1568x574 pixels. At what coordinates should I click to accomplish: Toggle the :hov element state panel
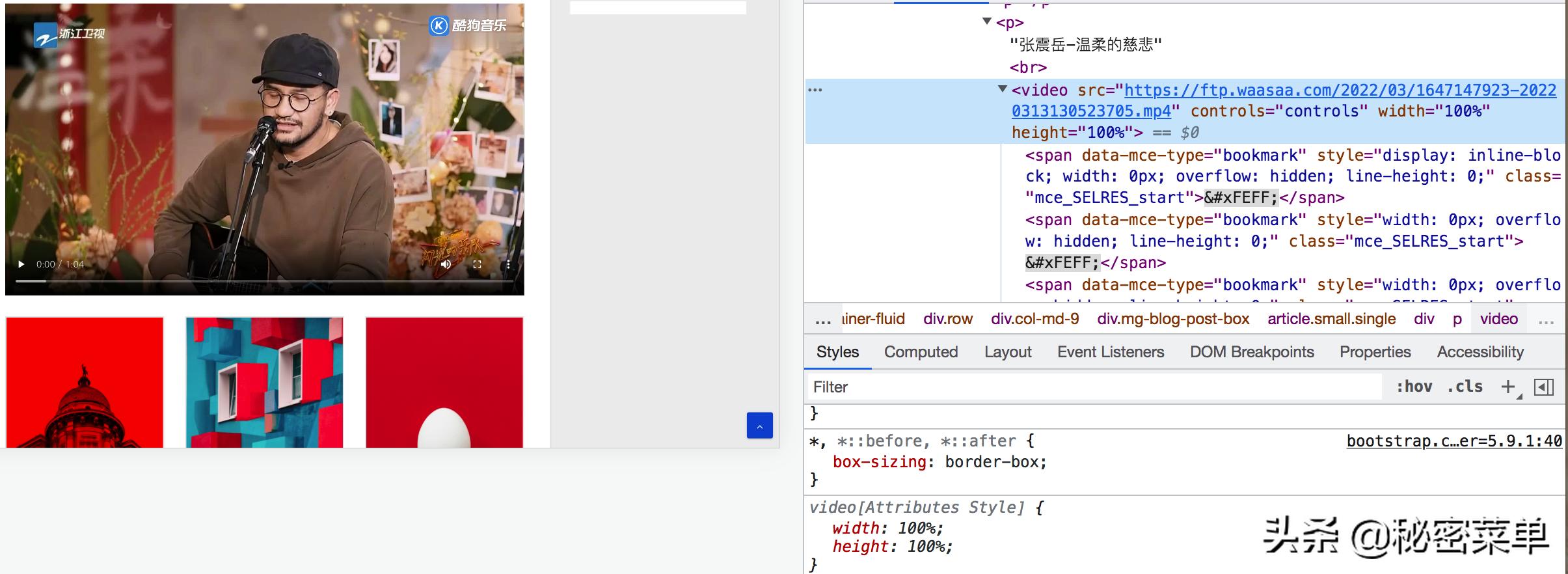click(1414, 387)
